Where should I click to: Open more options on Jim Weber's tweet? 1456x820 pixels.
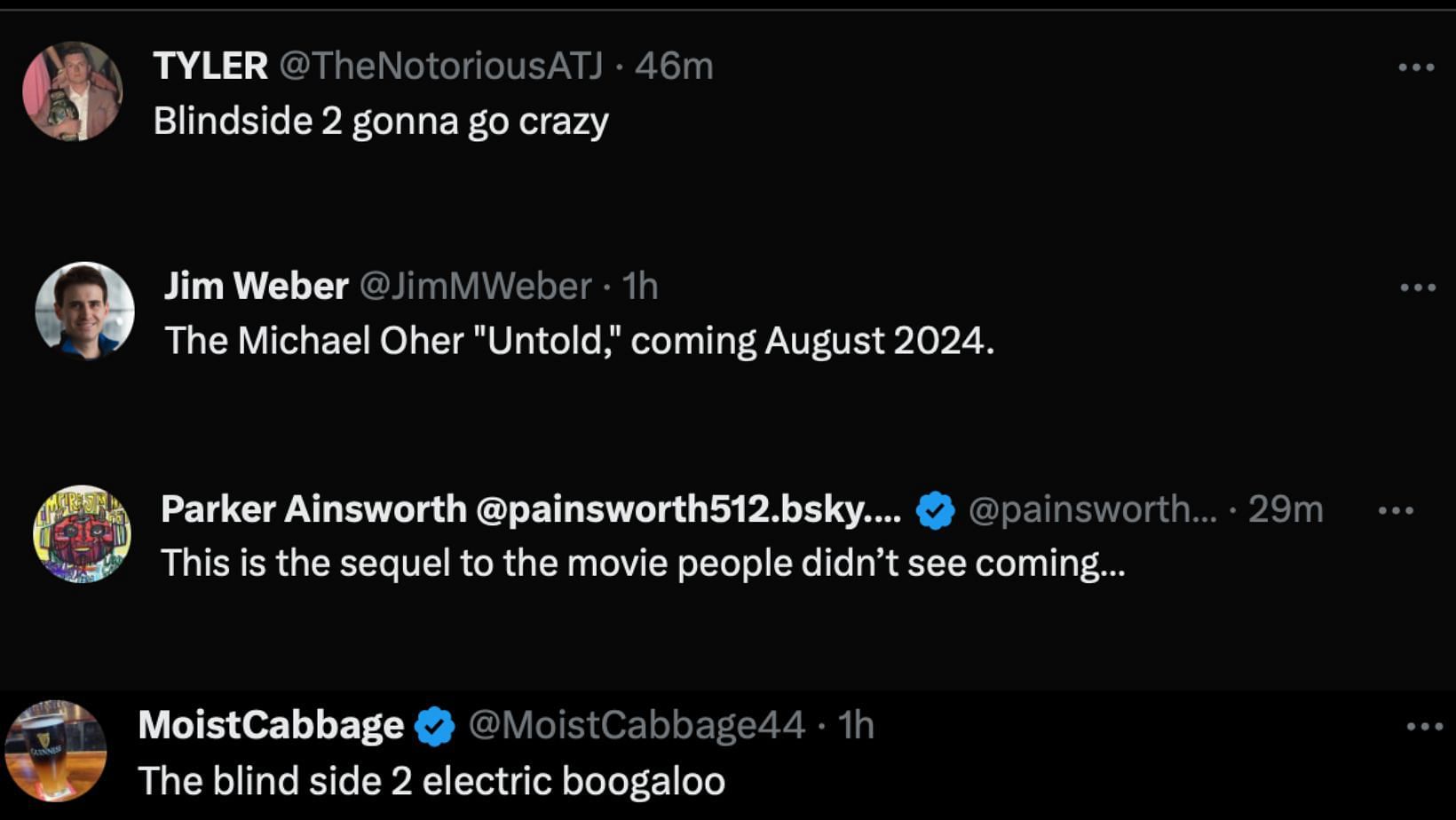1417,288
